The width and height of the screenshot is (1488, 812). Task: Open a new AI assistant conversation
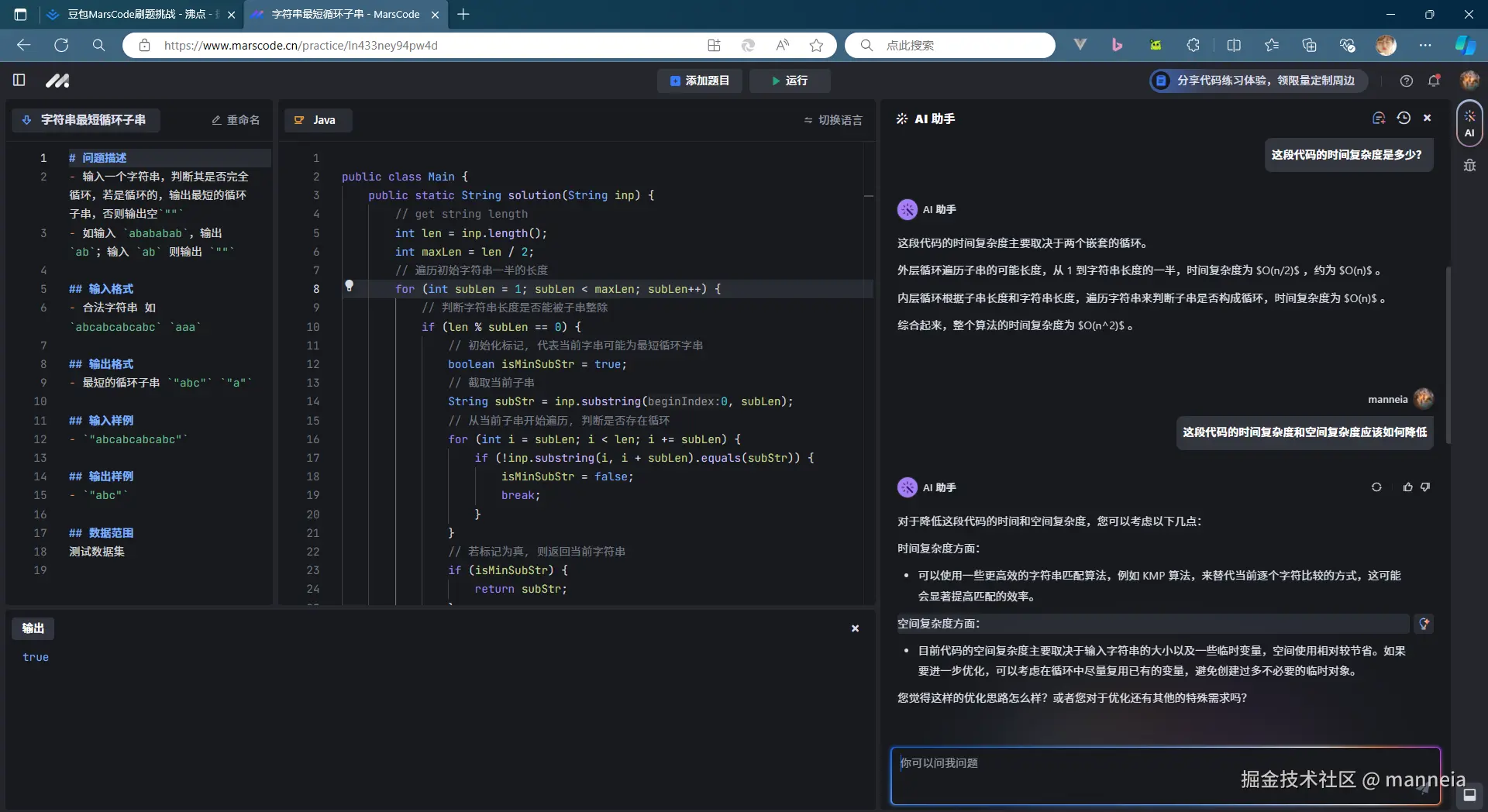click(1379, 118)
